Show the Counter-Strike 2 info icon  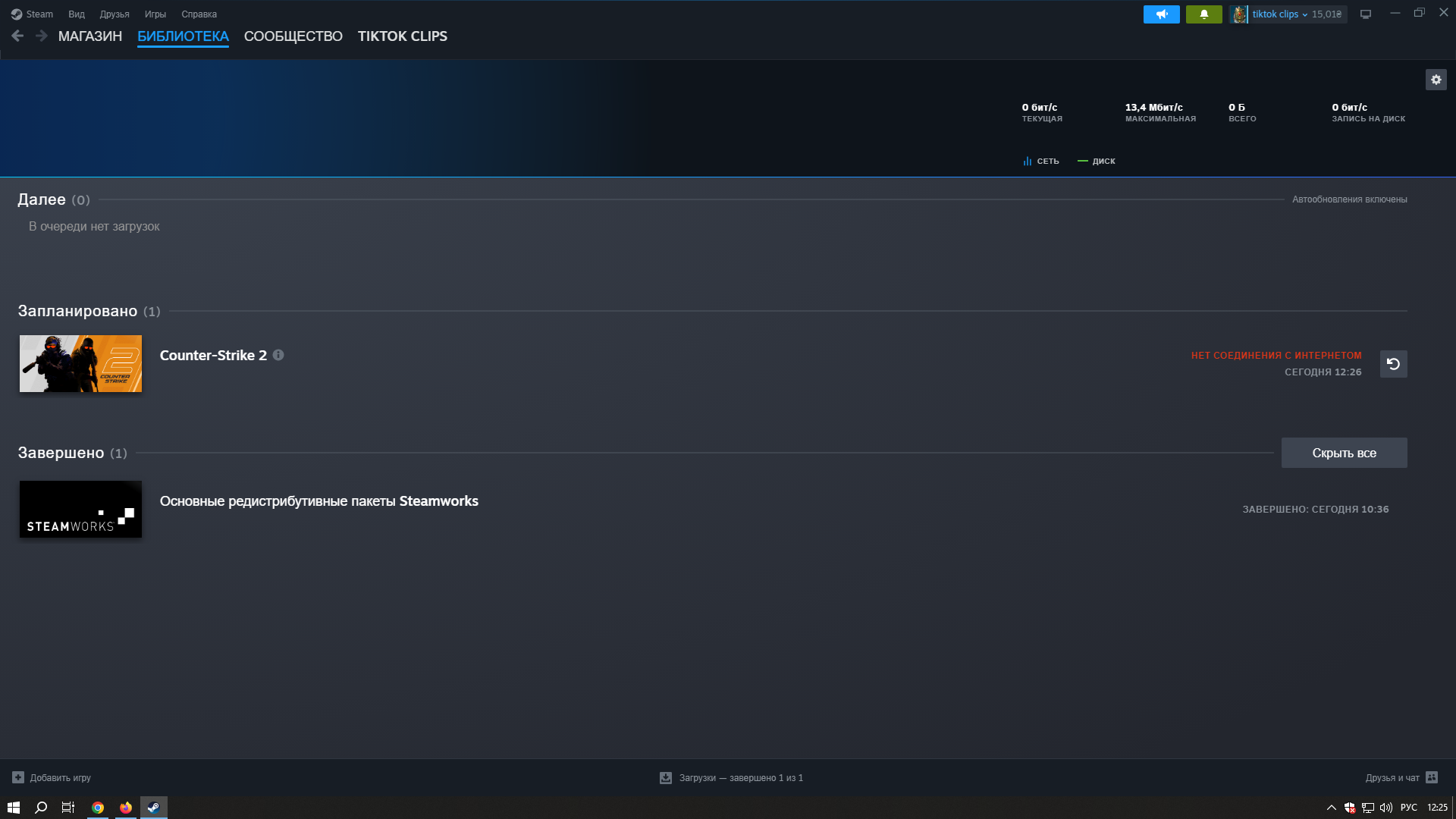278,355
